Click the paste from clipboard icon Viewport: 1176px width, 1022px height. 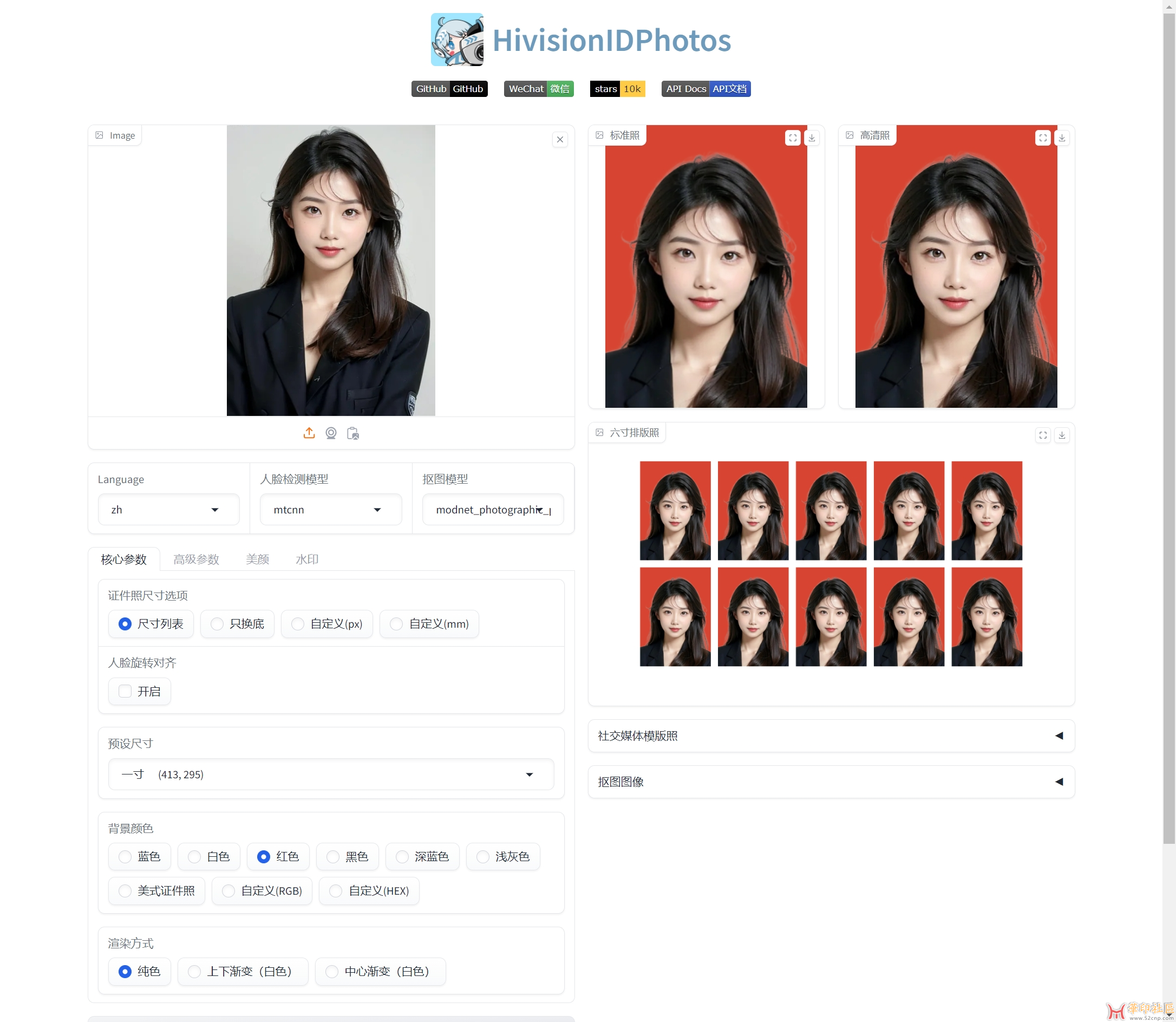(353, 433)
